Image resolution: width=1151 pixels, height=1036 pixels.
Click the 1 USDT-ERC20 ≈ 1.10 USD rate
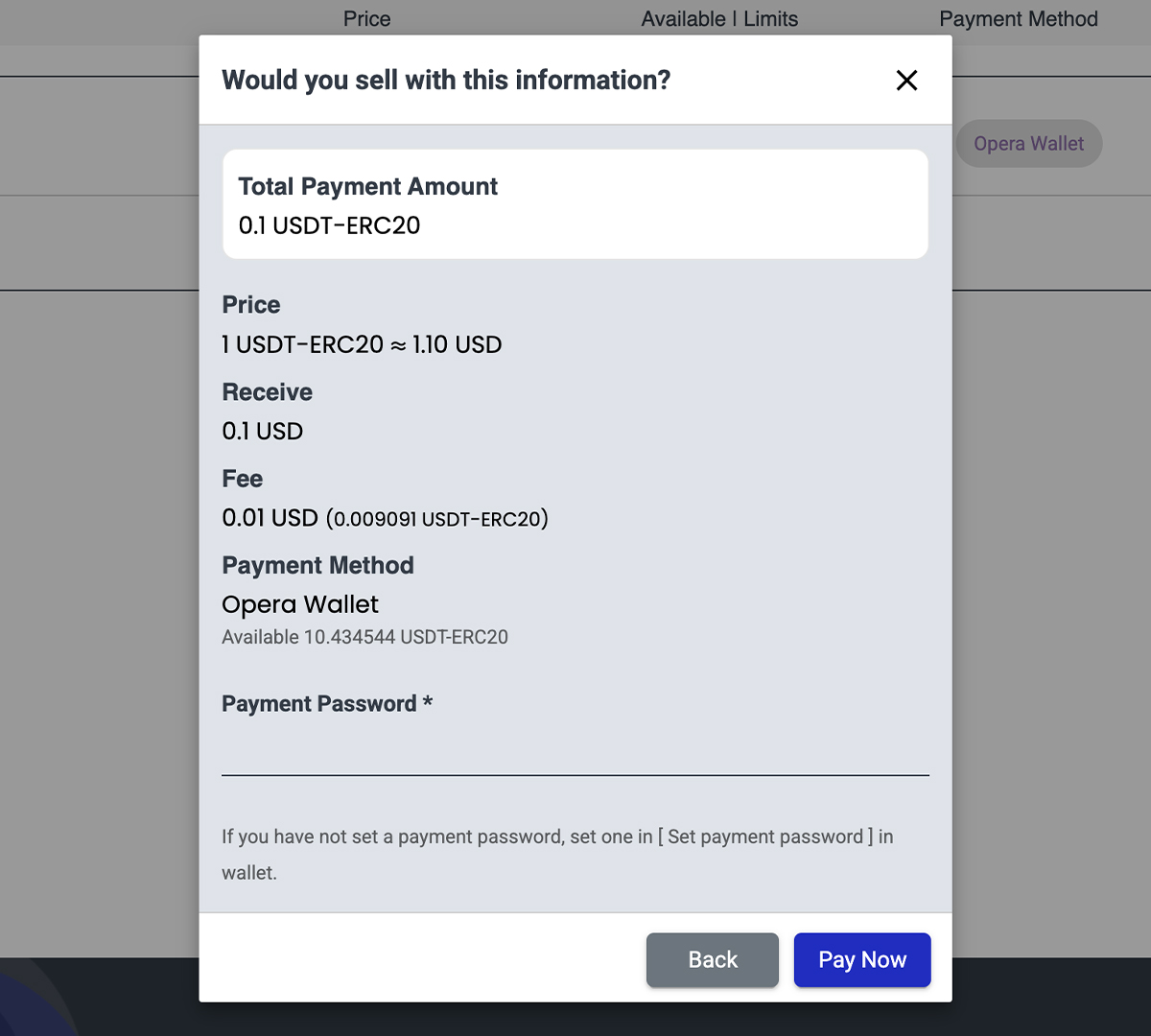(362, 344)
